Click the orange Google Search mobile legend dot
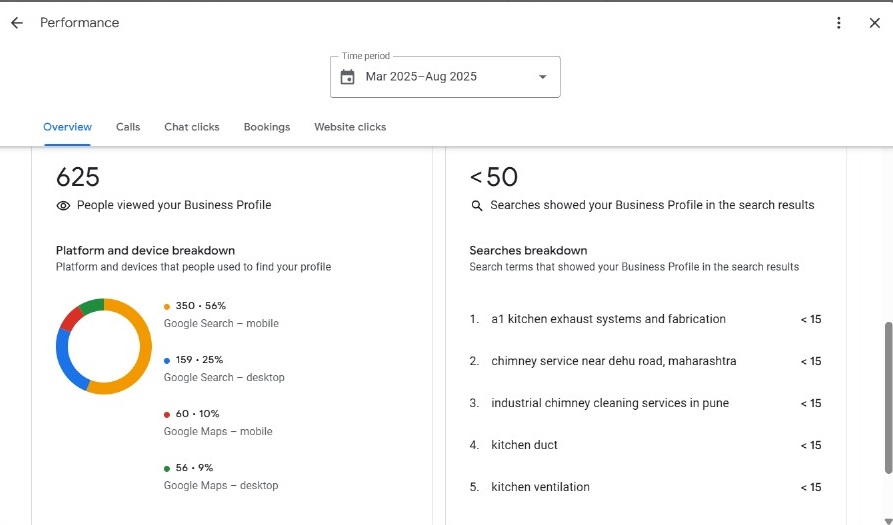 coord(167,306)
